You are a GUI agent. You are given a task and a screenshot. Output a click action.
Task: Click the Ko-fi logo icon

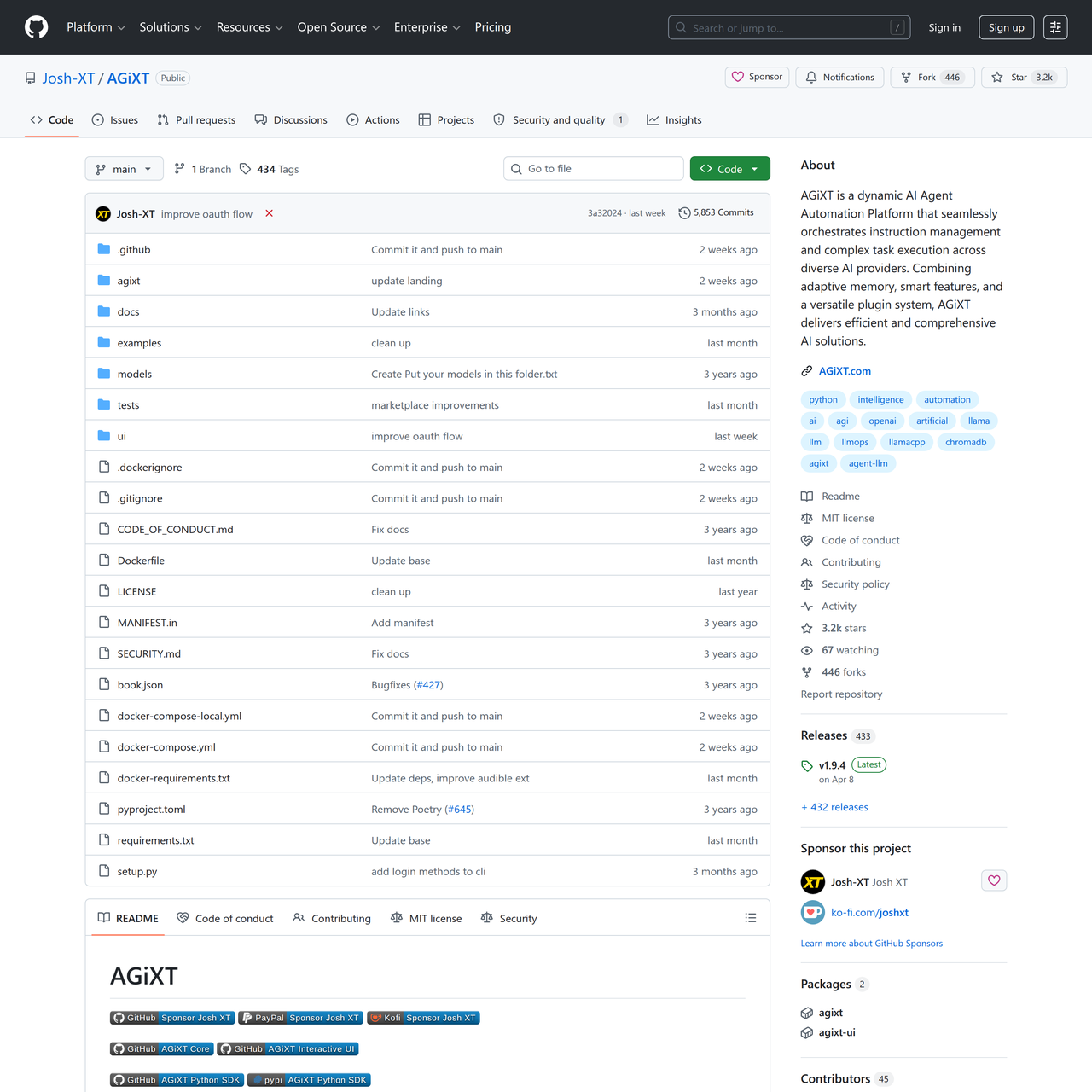pos(812,912)
